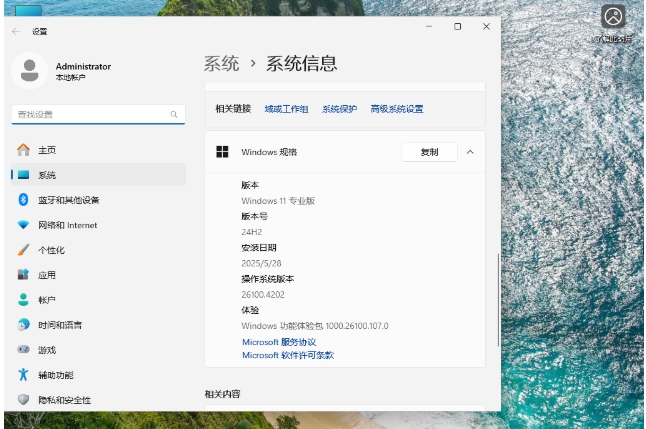Click the 应用 apps icon in sidebar
Image resolution: width=646 pixels, height=429 pixels.
coord(23,275)
